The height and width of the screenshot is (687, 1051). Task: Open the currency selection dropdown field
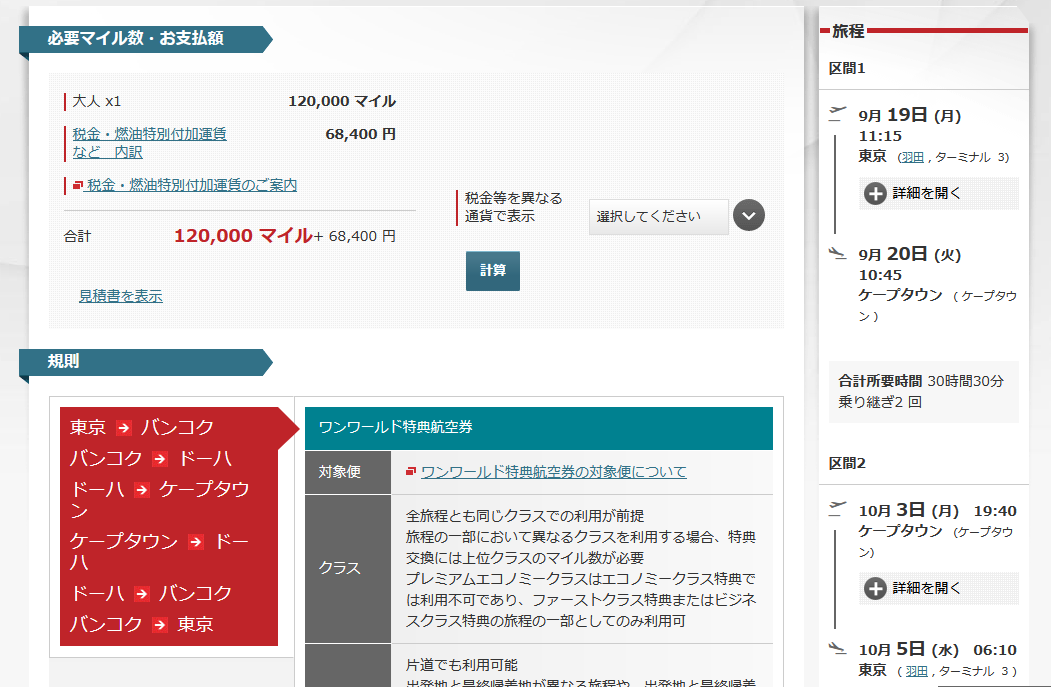point(658,216)
